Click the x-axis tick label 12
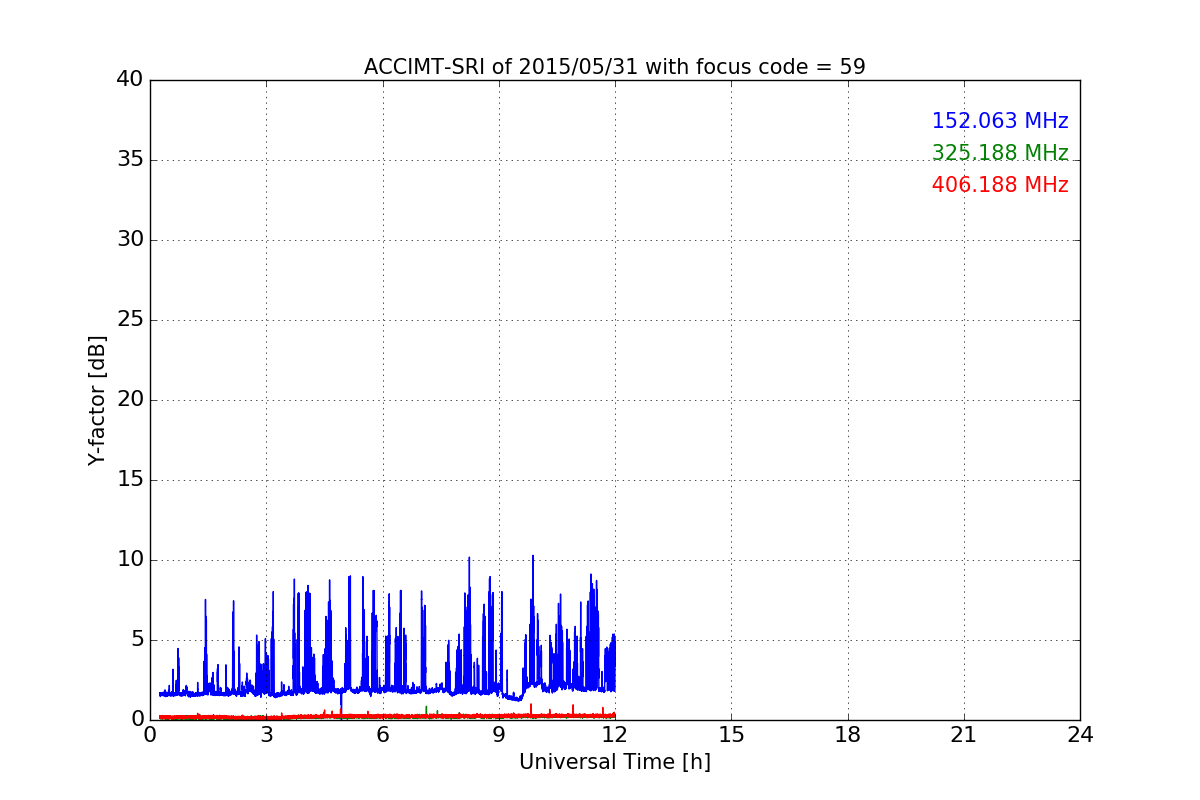 pyautogui.click(x=615, y=734)
